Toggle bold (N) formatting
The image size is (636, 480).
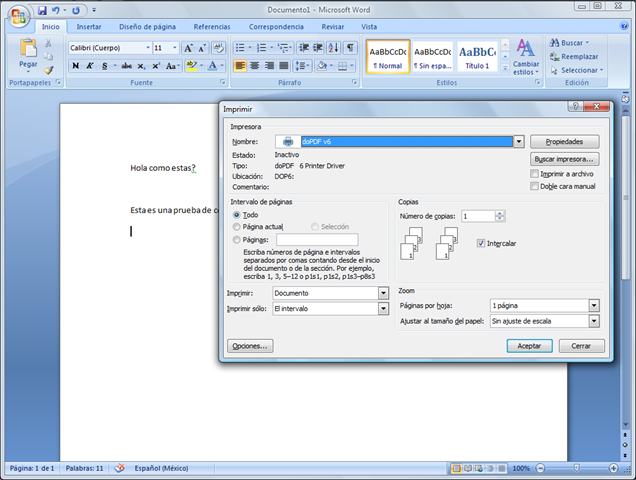tap(75, 66)
